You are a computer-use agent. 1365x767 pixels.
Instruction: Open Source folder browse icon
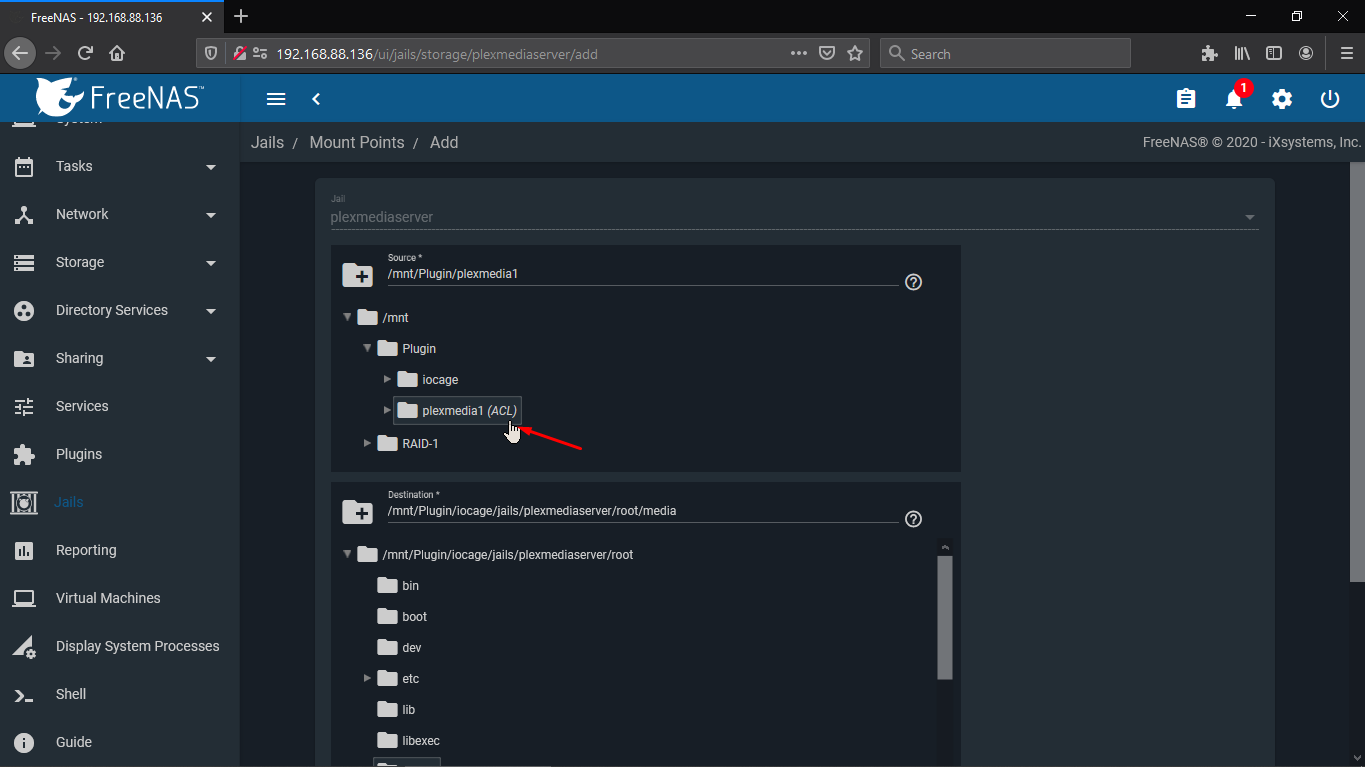[x=357, y=274]
